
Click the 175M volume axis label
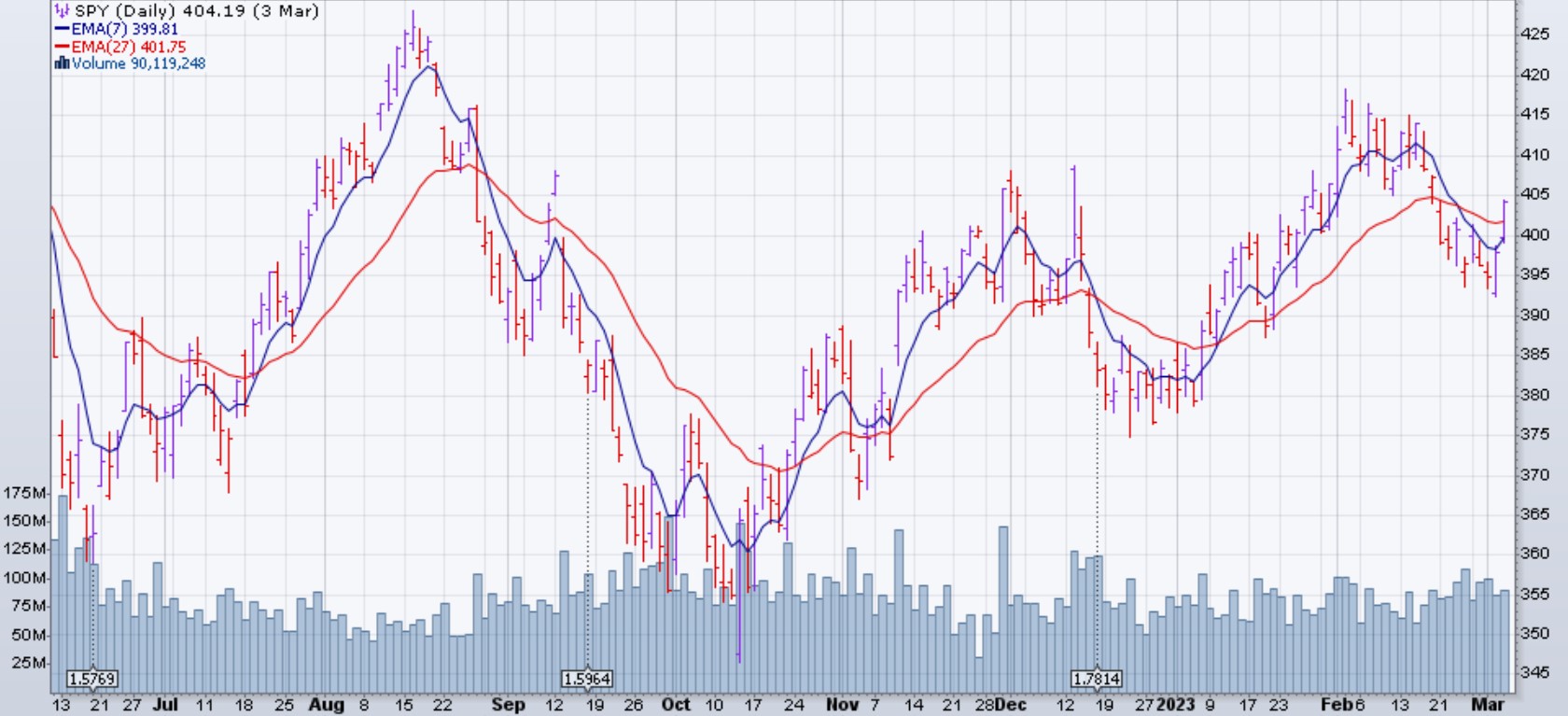click(25, 493)
